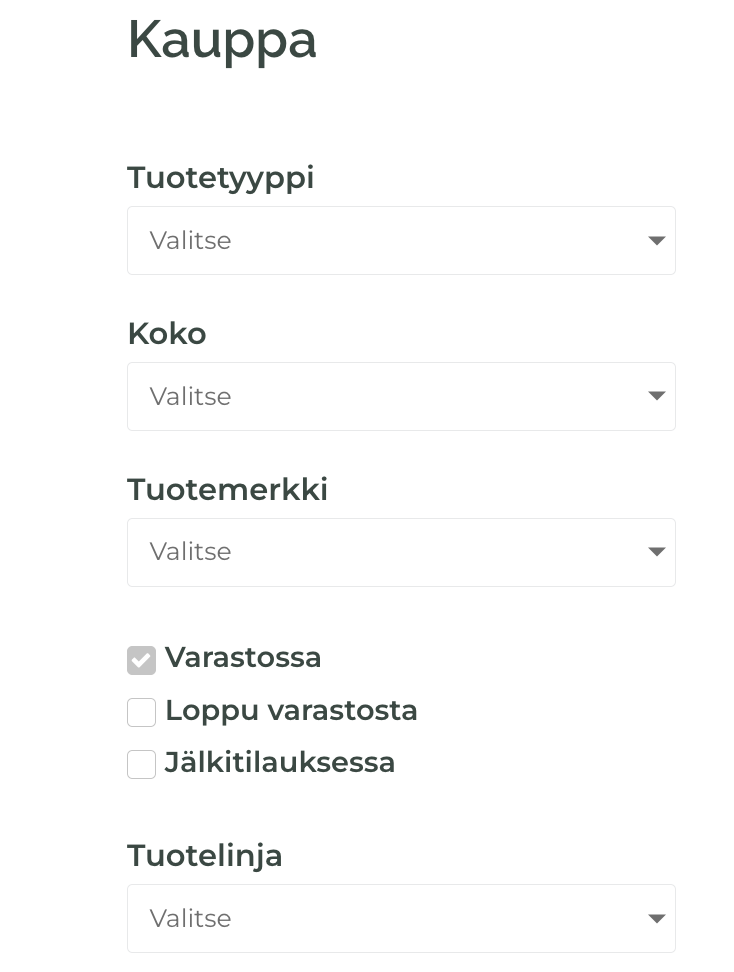Viewport: 734px width, 972px height.
Task: Click the Tuotemerkki filter label
Action: click(x=228, y=489)
